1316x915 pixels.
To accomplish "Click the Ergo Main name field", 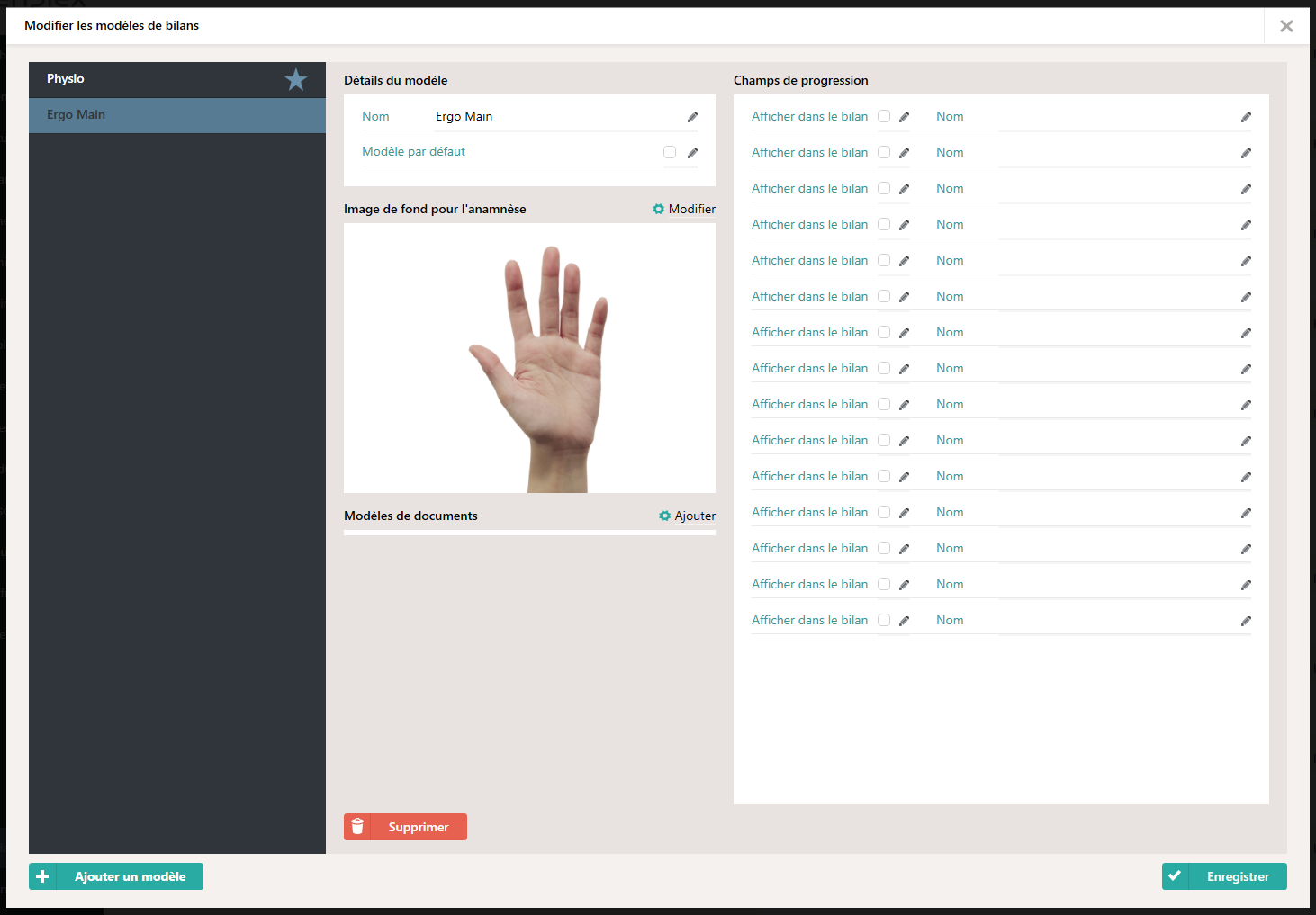I will 558,116.
